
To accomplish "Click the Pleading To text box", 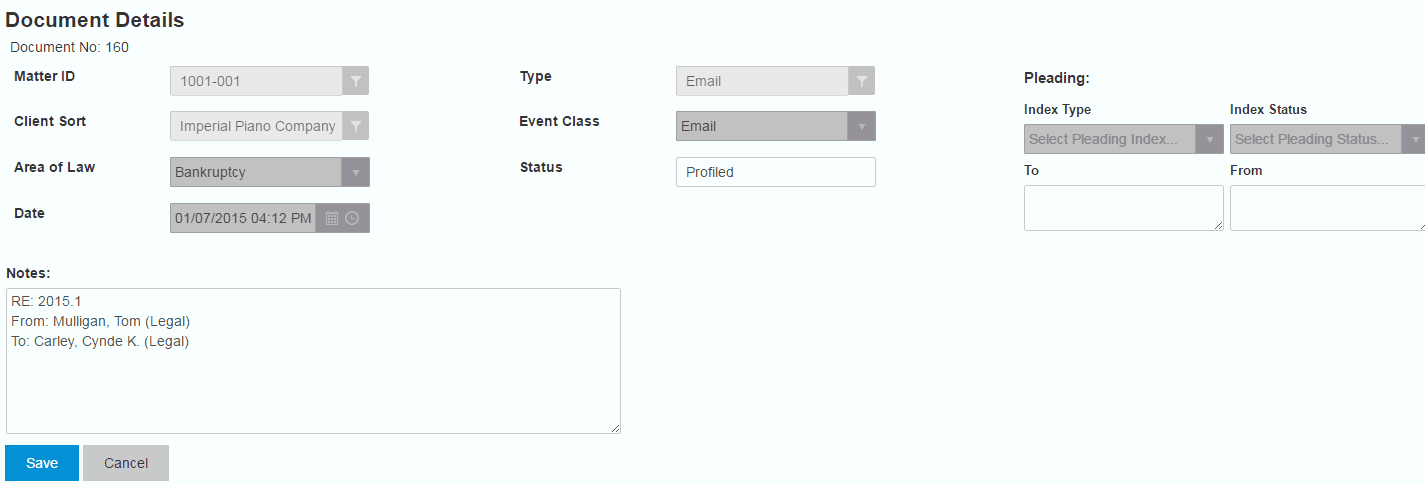I will (x=1123, y=208).
